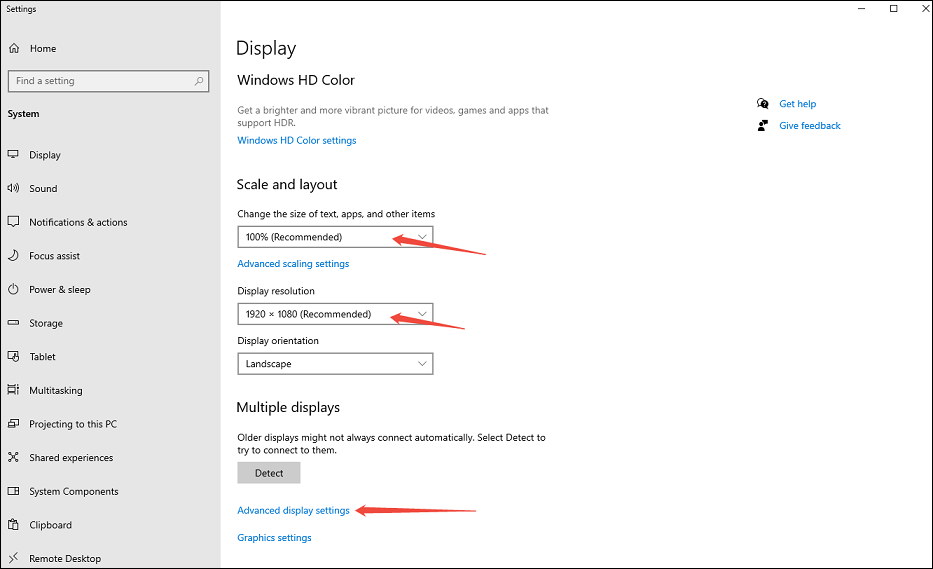
Task: Click the Windows HD Color heading
Action: (x=296, y=80)
